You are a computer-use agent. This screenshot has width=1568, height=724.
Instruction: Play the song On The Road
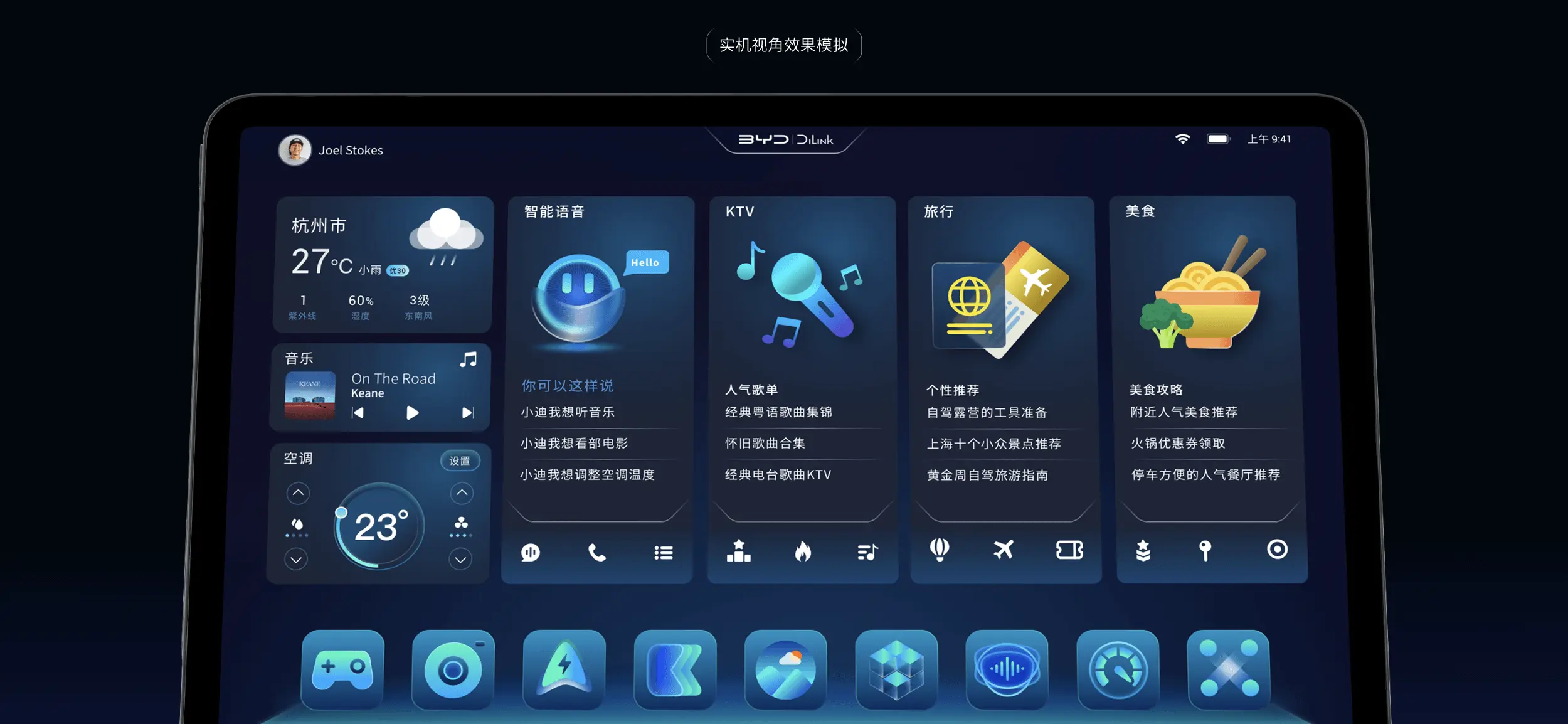[412, 413]
